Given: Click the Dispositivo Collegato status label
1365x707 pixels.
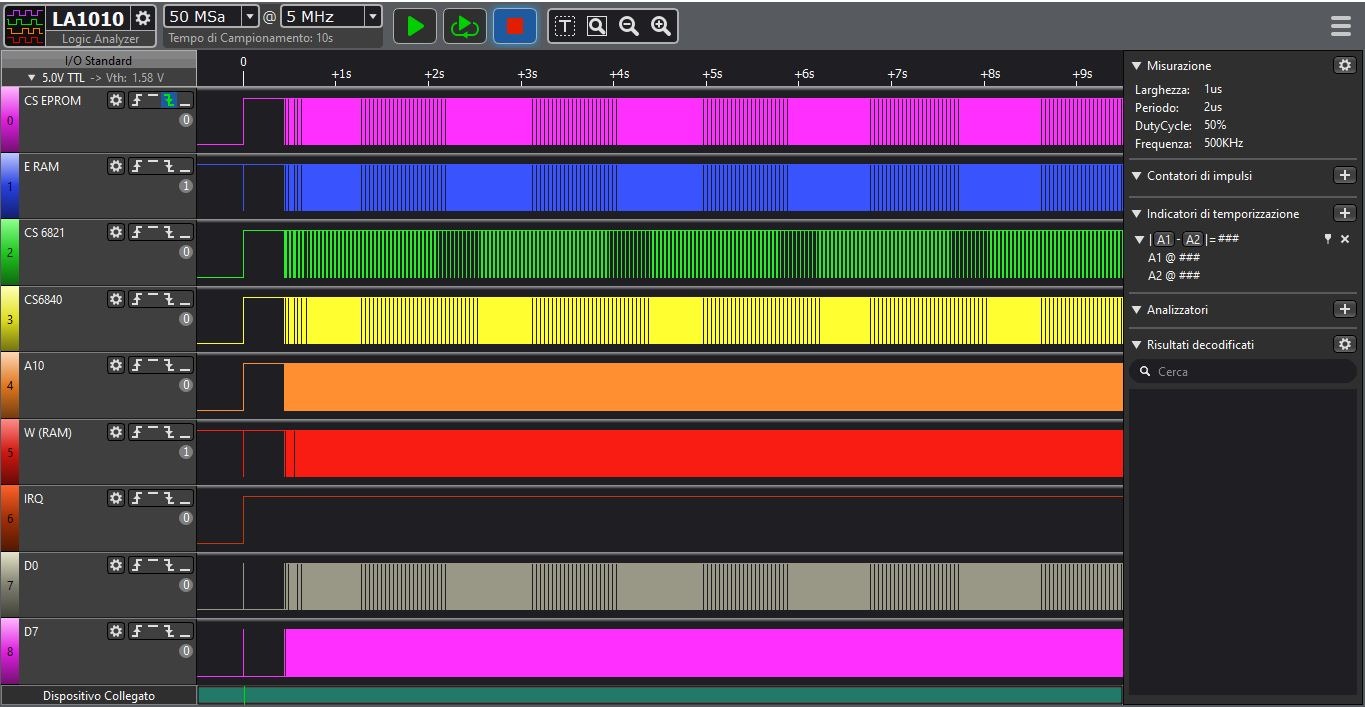Looking at the screenshot, I should click(98, 695).
